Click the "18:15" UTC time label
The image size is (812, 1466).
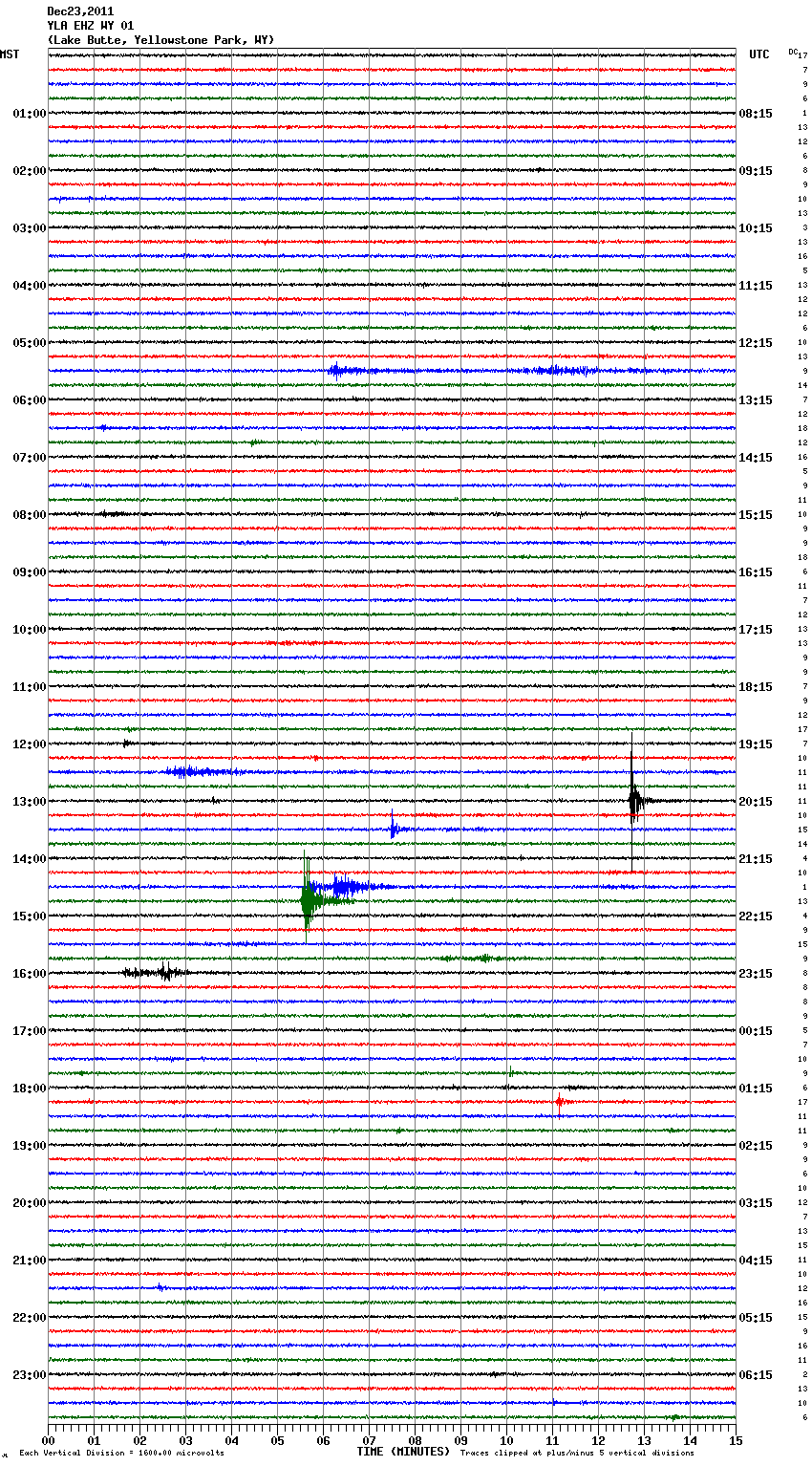click(756, 687)
